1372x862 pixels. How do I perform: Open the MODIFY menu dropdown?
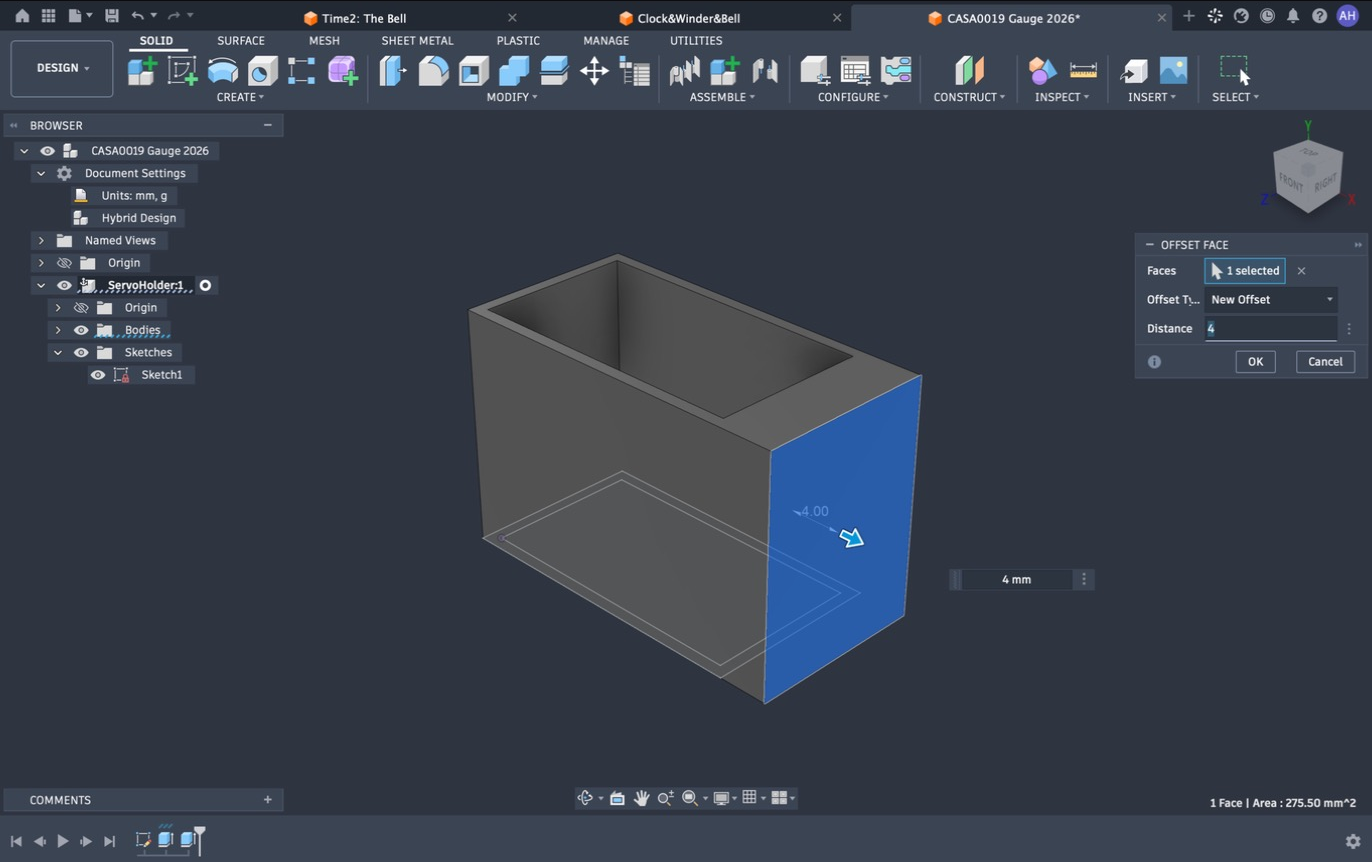coord(512,97)
